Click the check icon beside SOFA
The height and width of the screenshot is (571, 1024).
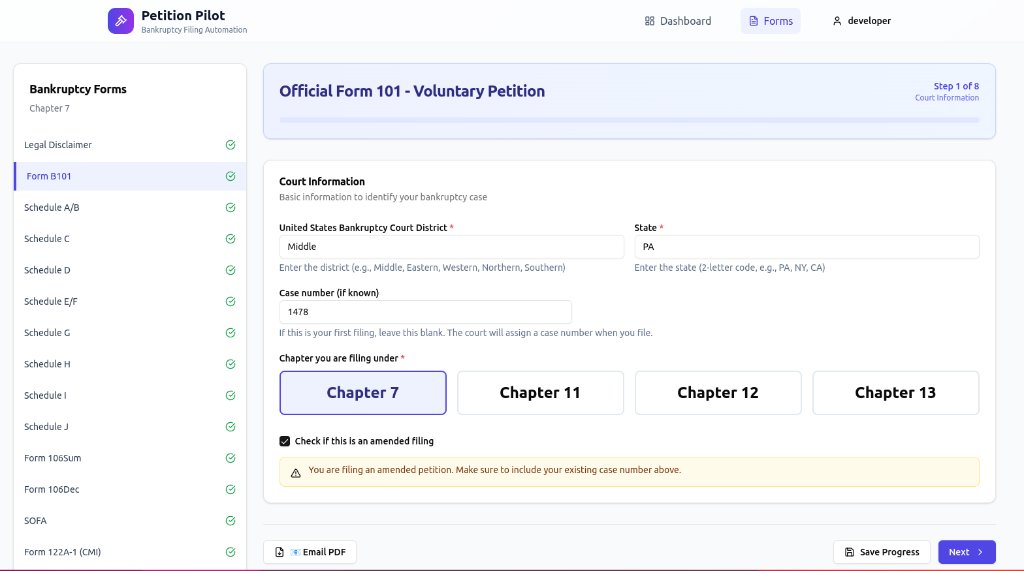[x=231, y=521]
